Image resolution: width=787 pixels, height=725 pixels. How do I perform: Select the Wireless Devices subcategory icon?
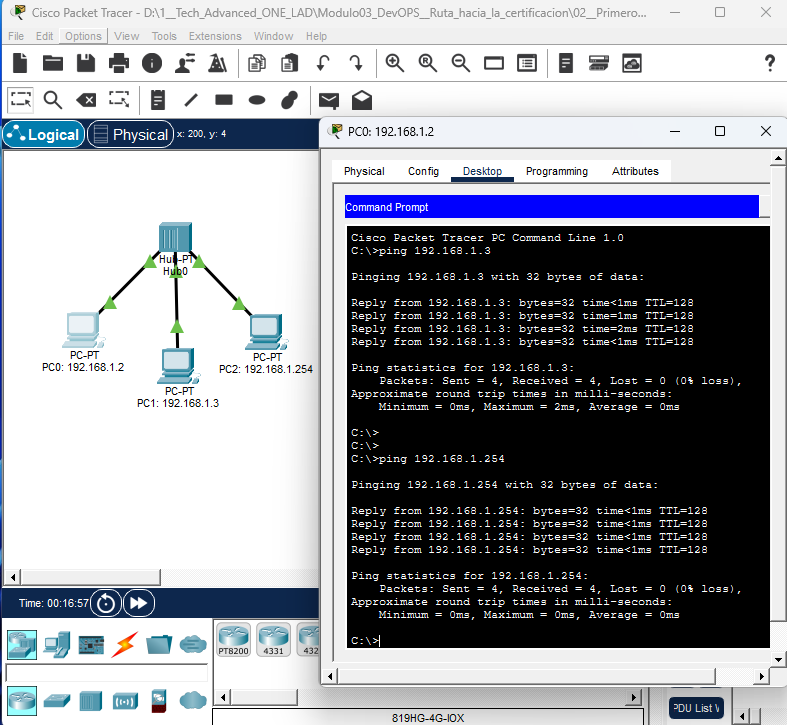point(124,701)
